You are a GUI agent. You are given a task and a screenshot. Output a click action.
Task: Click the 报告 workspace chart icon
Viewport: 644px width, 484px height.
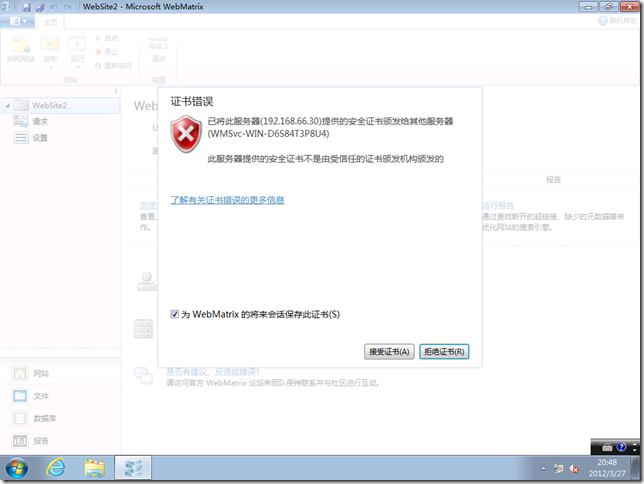click(20, 441)
